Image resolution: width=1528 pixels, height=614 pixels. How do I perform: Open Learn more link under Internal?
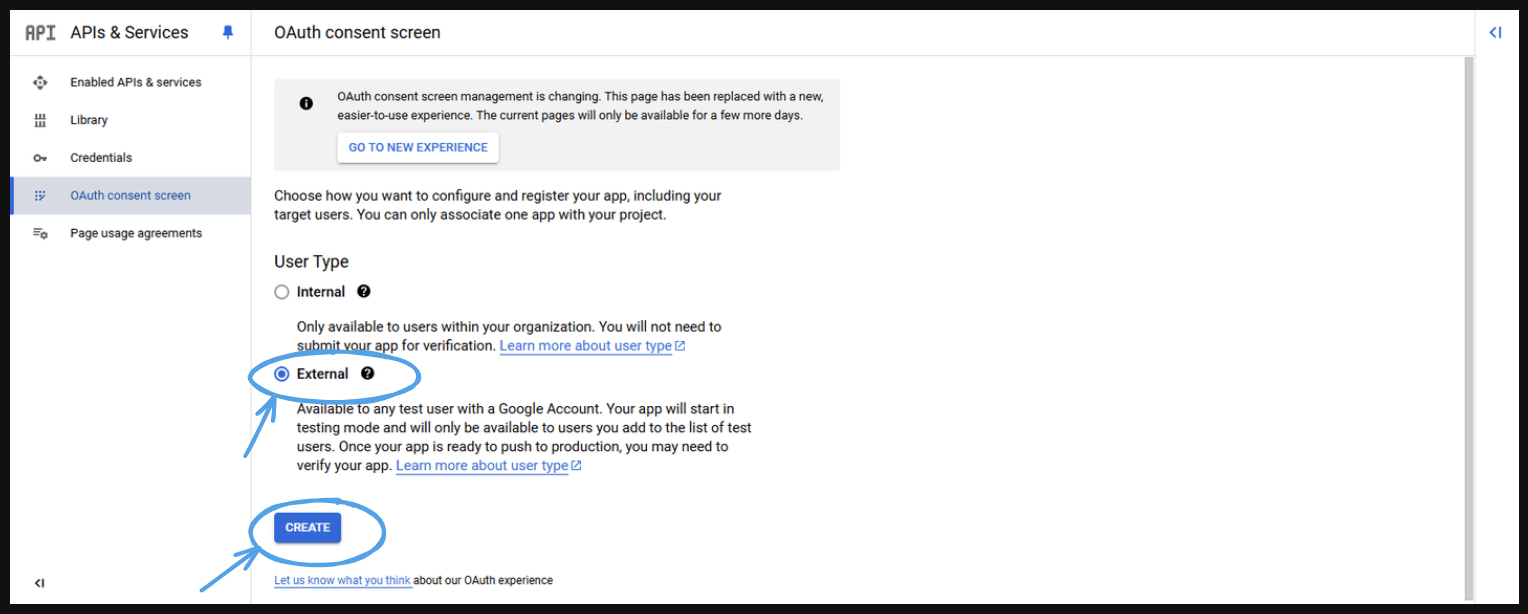tap(592, 346)
